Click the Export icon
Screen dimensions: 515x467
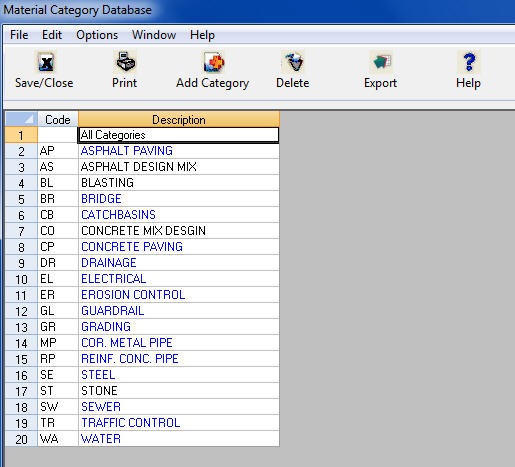[x=381, y=62]
